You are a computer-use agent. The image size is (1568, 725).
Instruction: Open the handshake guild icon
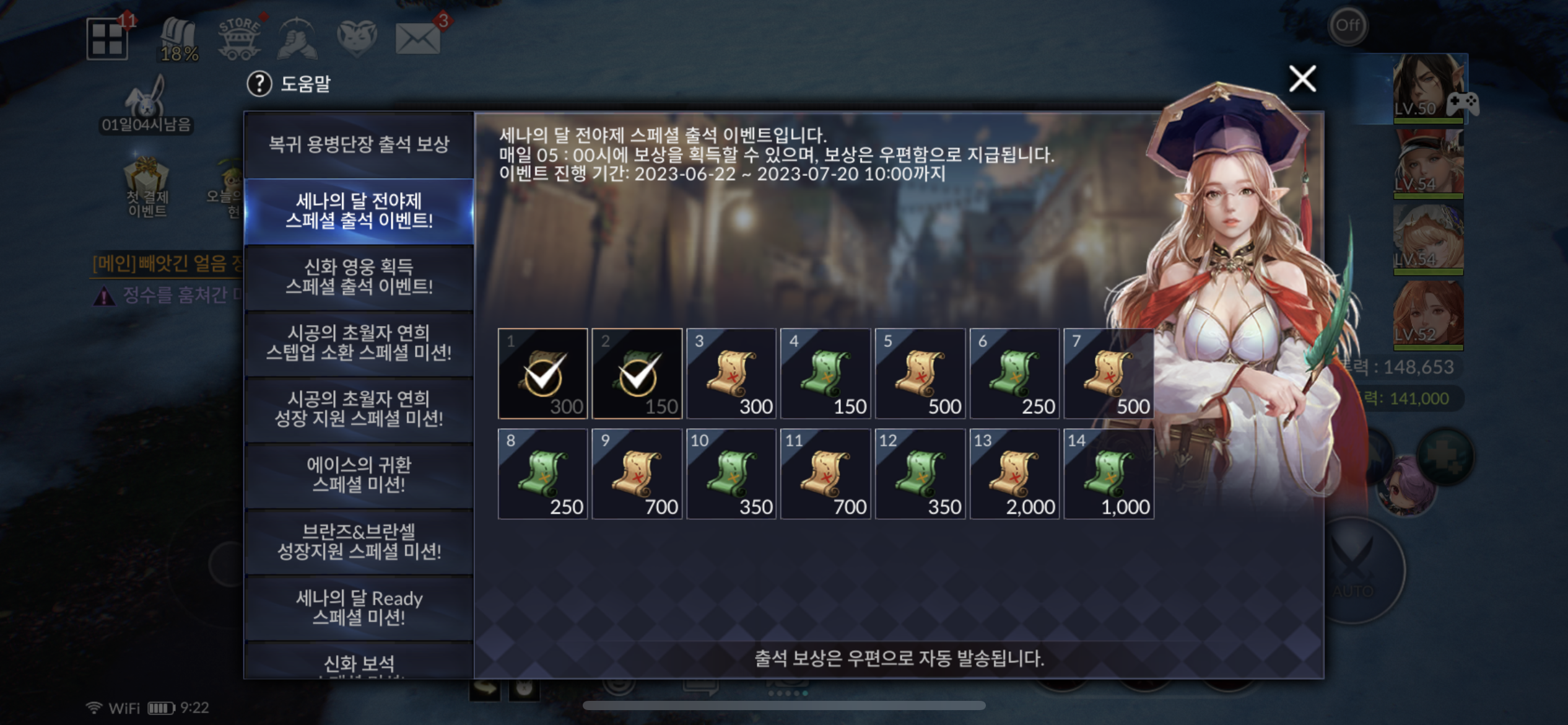click(x=298, y=38)
